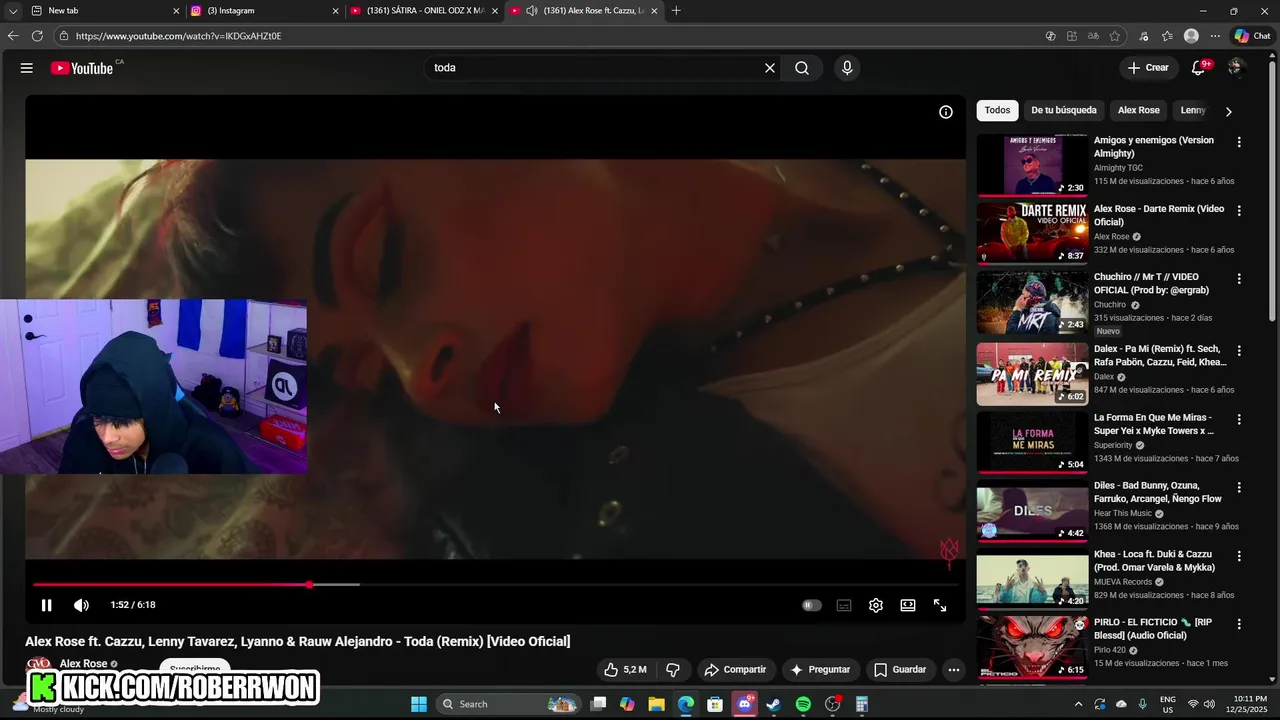
Task: Open the Diles video title
Action: [x=1157, y=492]
